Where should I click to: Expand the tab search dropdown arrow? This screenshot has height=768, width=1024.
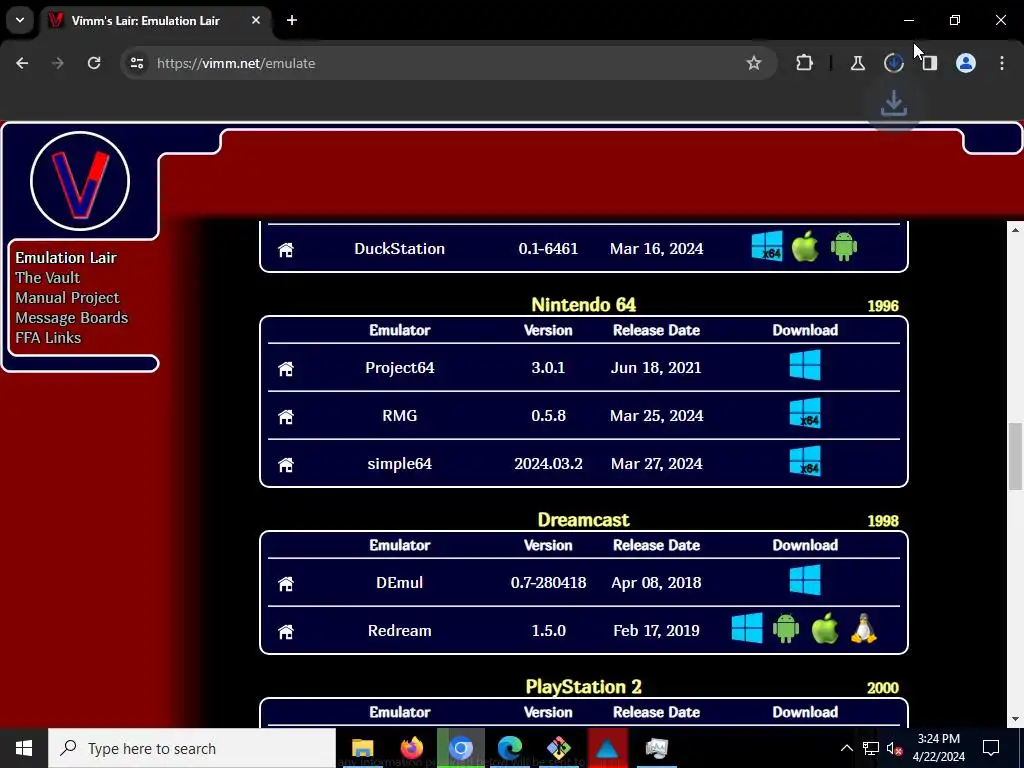20,20
